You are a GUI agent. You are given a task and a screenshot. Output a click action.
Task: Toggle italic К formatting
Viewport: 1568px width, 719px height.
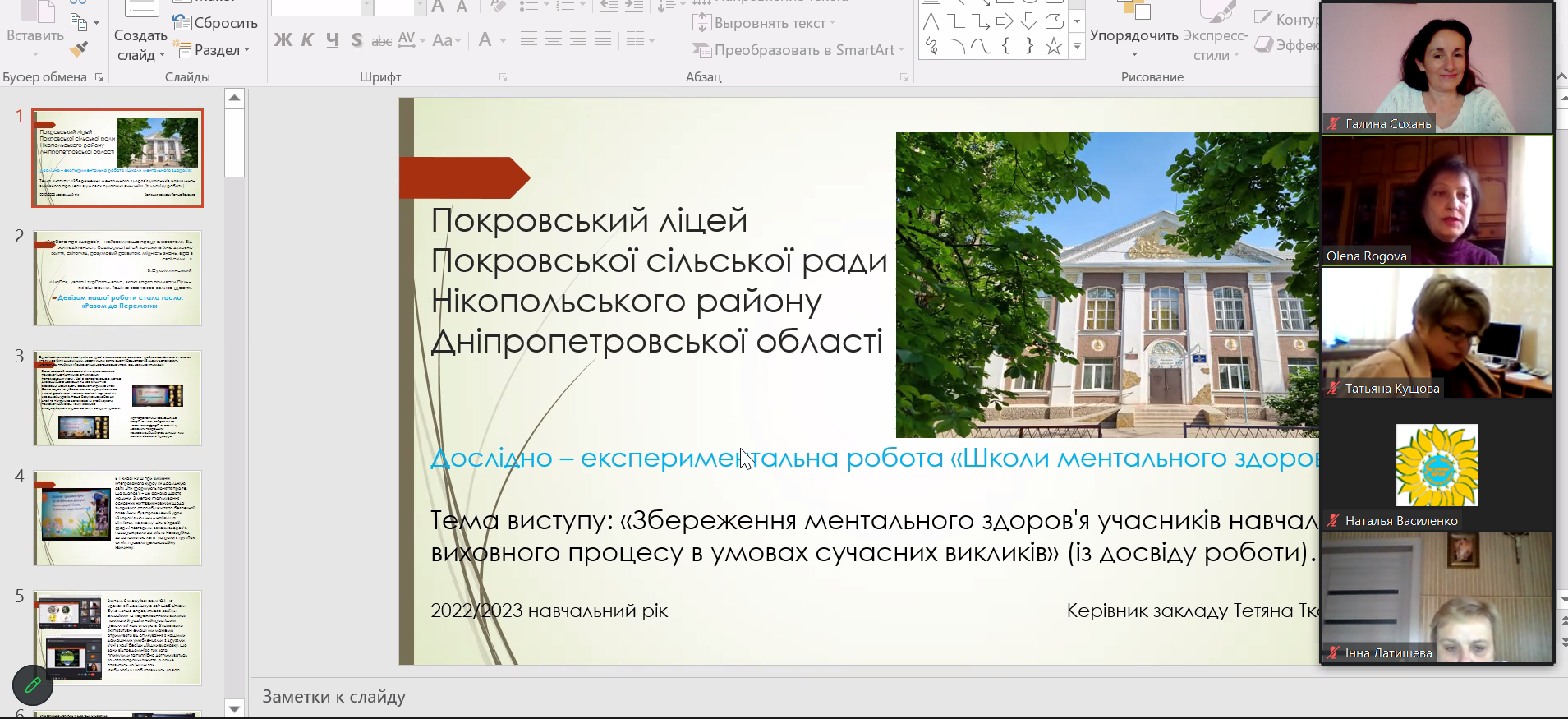coord(307,40)
